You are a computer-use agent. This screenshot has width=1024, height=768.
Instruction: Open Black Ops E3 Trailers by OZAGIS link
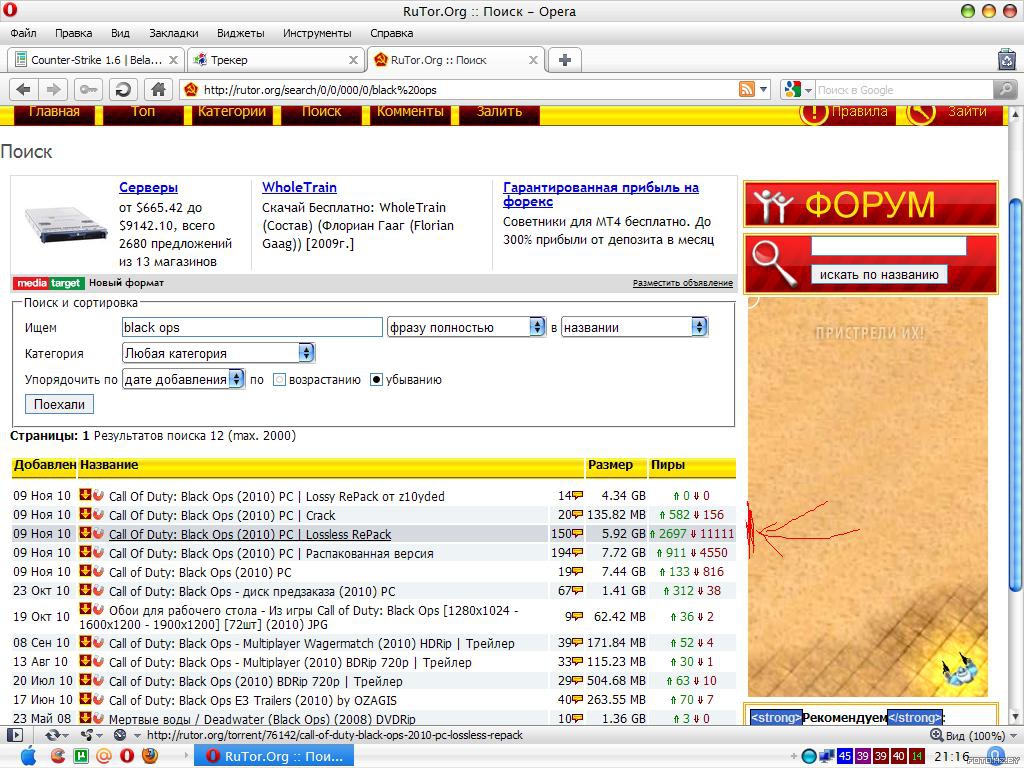point(253,700)
